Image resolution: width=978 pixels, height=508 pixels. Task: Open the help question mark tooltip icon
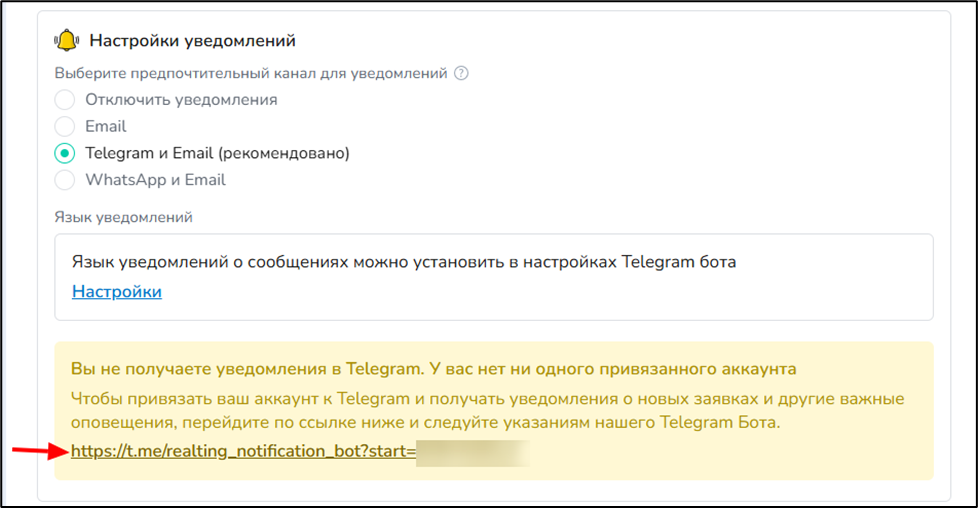click(461, 73)
